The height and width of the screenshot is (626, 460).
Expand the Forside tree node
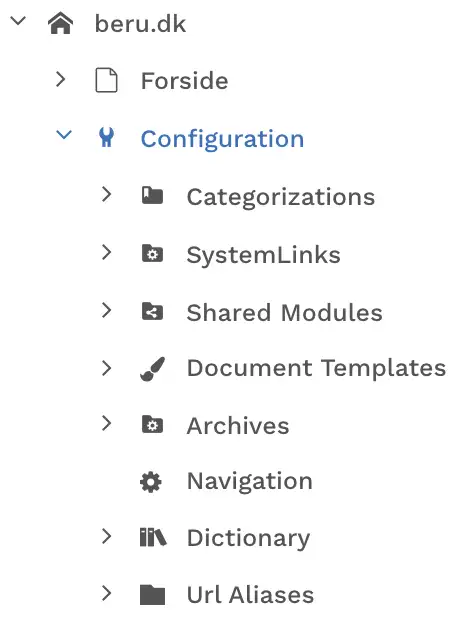(61, 79)
